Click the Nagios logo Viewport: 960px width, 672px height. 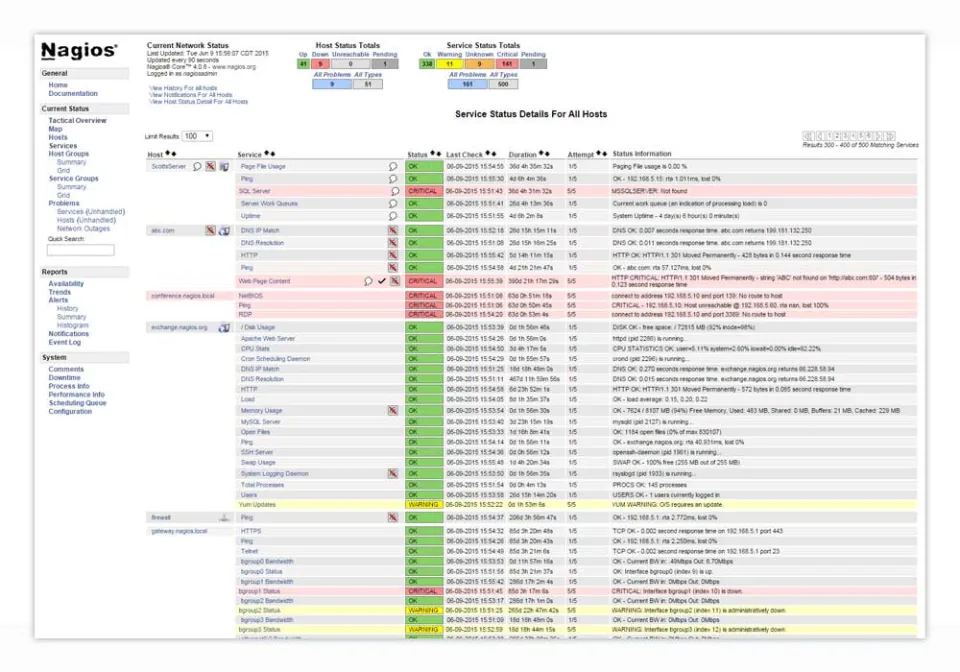[79, 50]
